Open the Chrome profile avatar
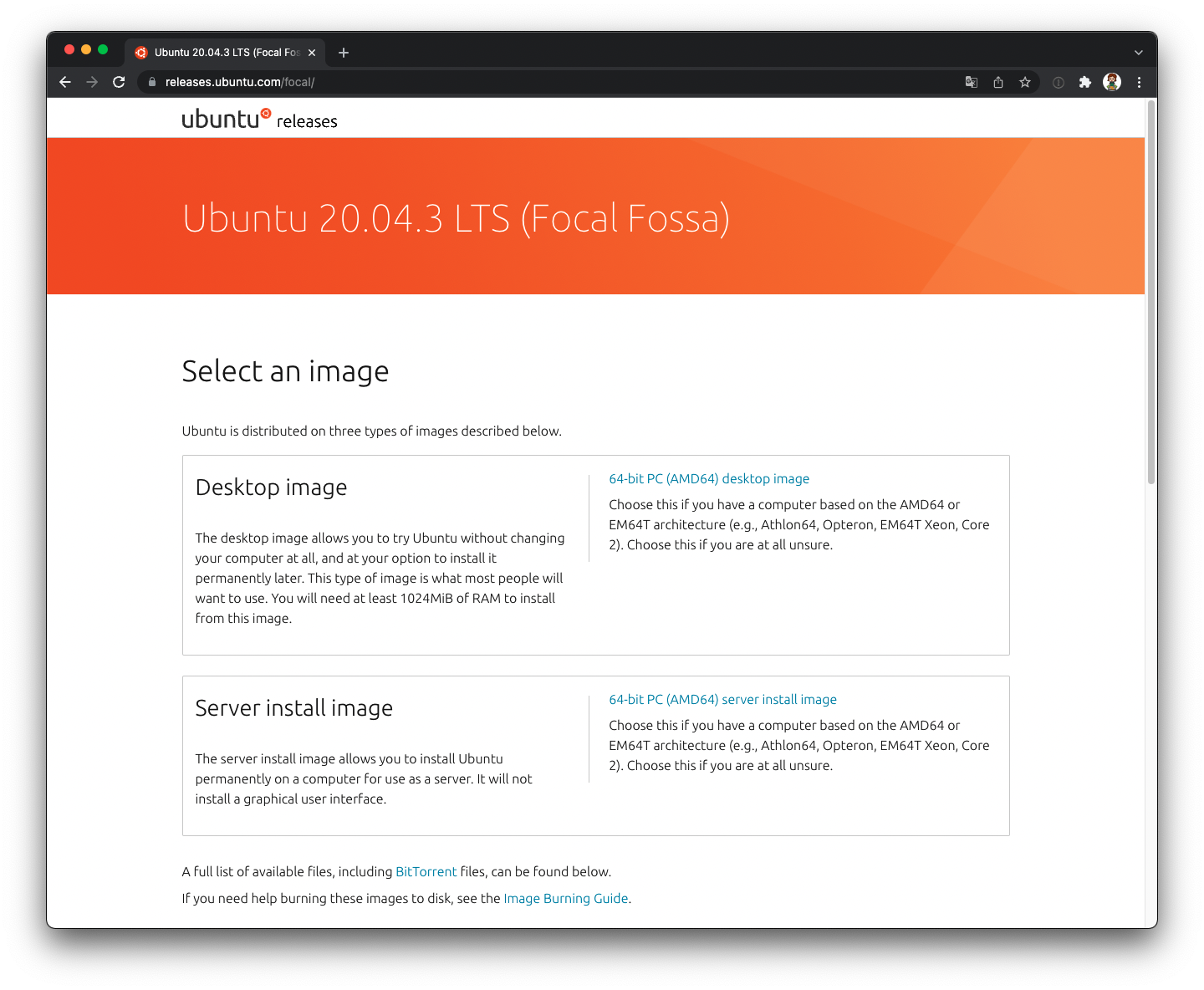Viewport: 1204px width, 990px height. click(1112, 82)
